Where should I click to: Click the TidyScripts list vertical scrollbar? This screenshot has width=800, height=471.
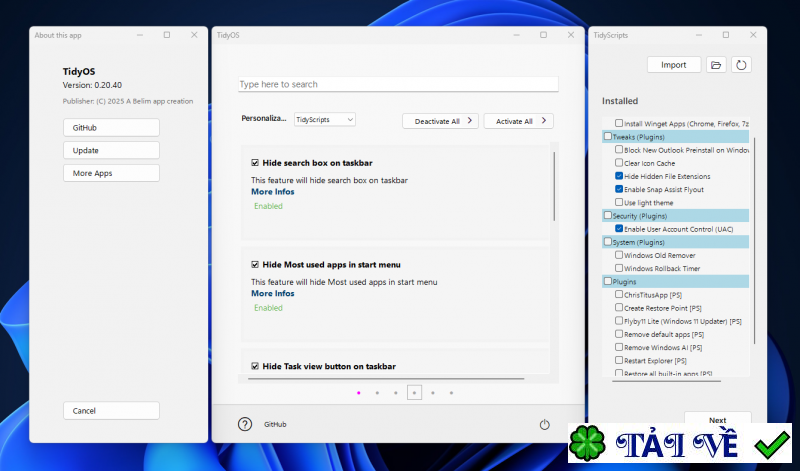[x=753, y=240]
